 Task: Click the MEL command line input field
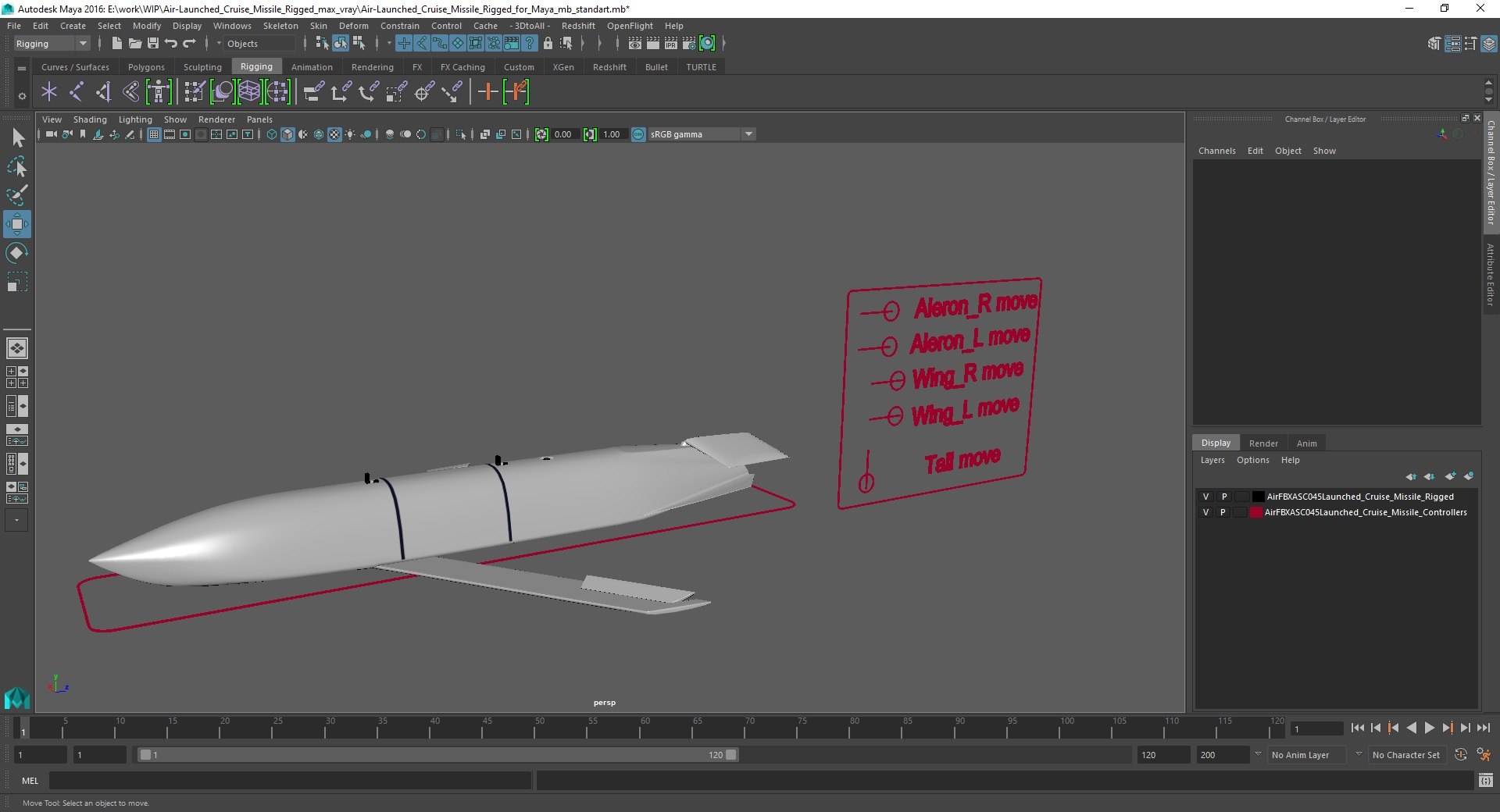click(x=290, y=780)
